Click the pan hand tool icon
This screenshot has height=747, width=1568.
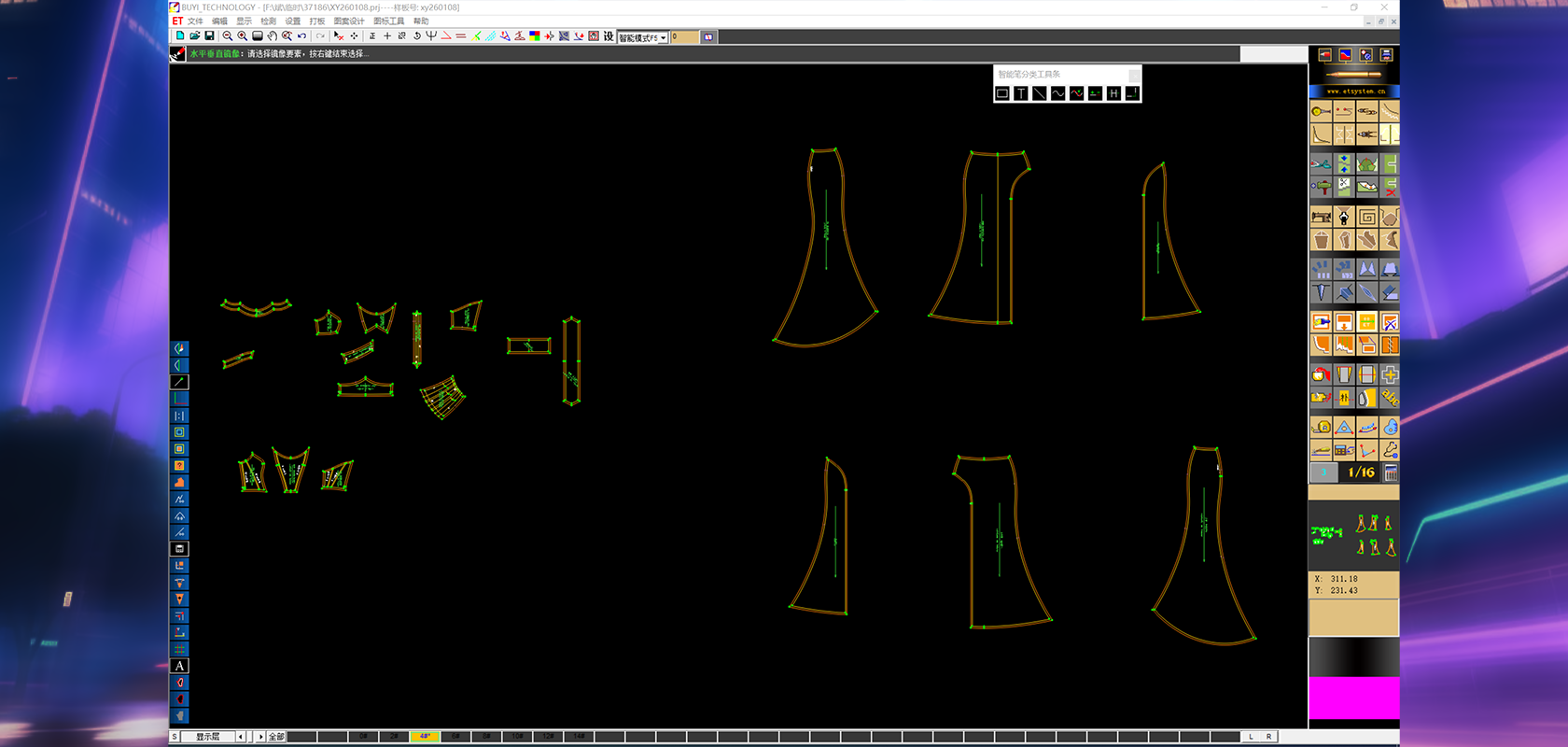[x=272, y=36]
